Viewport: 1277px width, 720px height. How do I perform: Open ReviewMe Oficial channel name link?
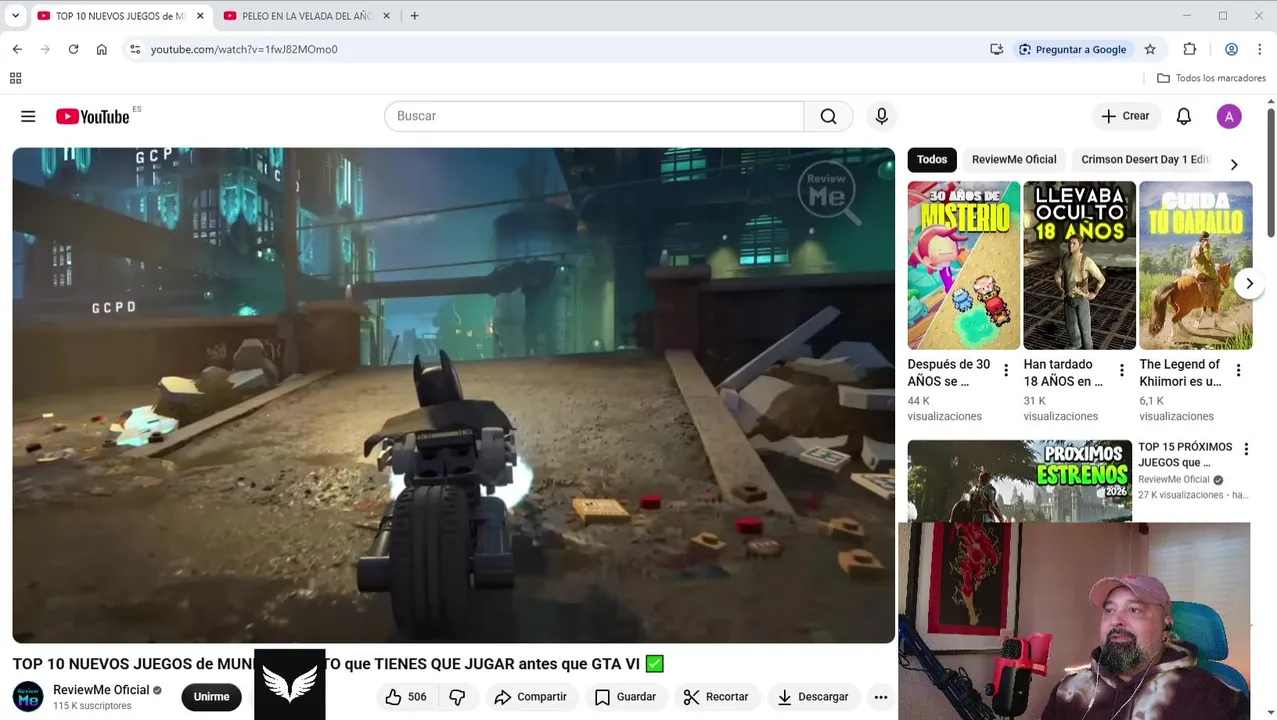tap(101, 690)
